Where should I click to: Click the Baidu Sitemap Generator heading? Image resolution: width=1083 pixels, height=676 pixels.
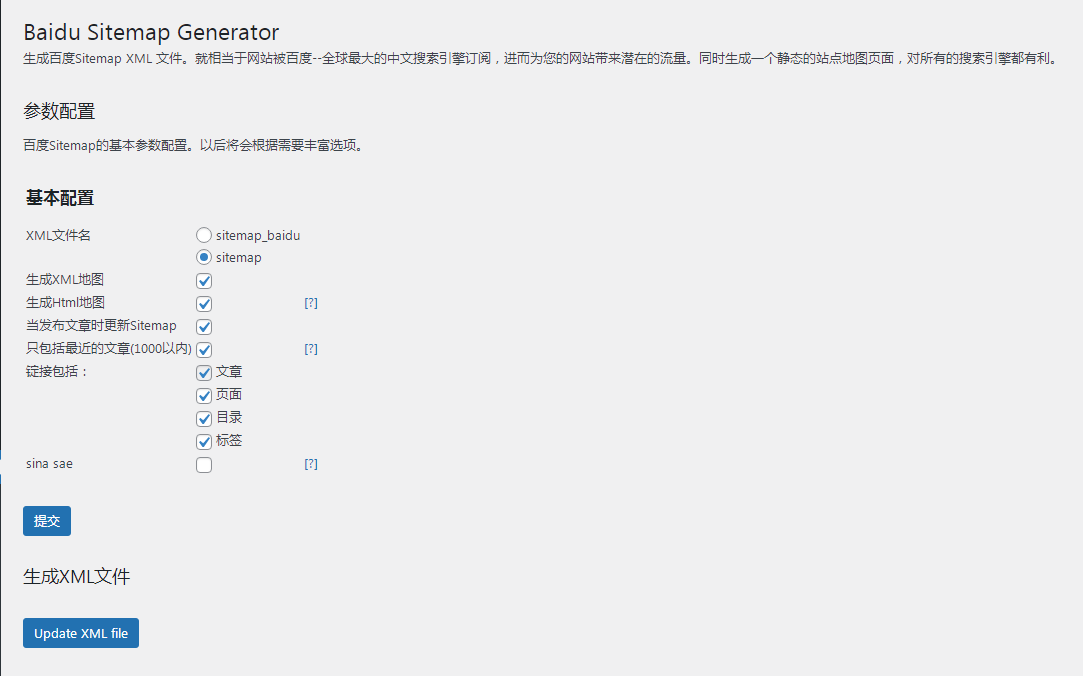pyautogui.click(x=151, y=32)
